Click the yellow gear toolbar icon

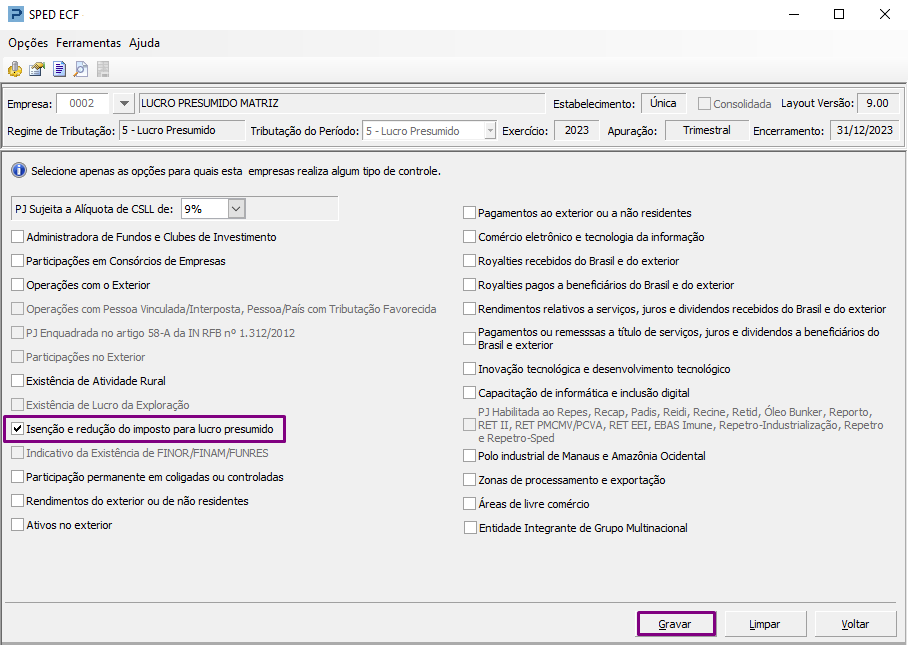[x=14, y=69]
